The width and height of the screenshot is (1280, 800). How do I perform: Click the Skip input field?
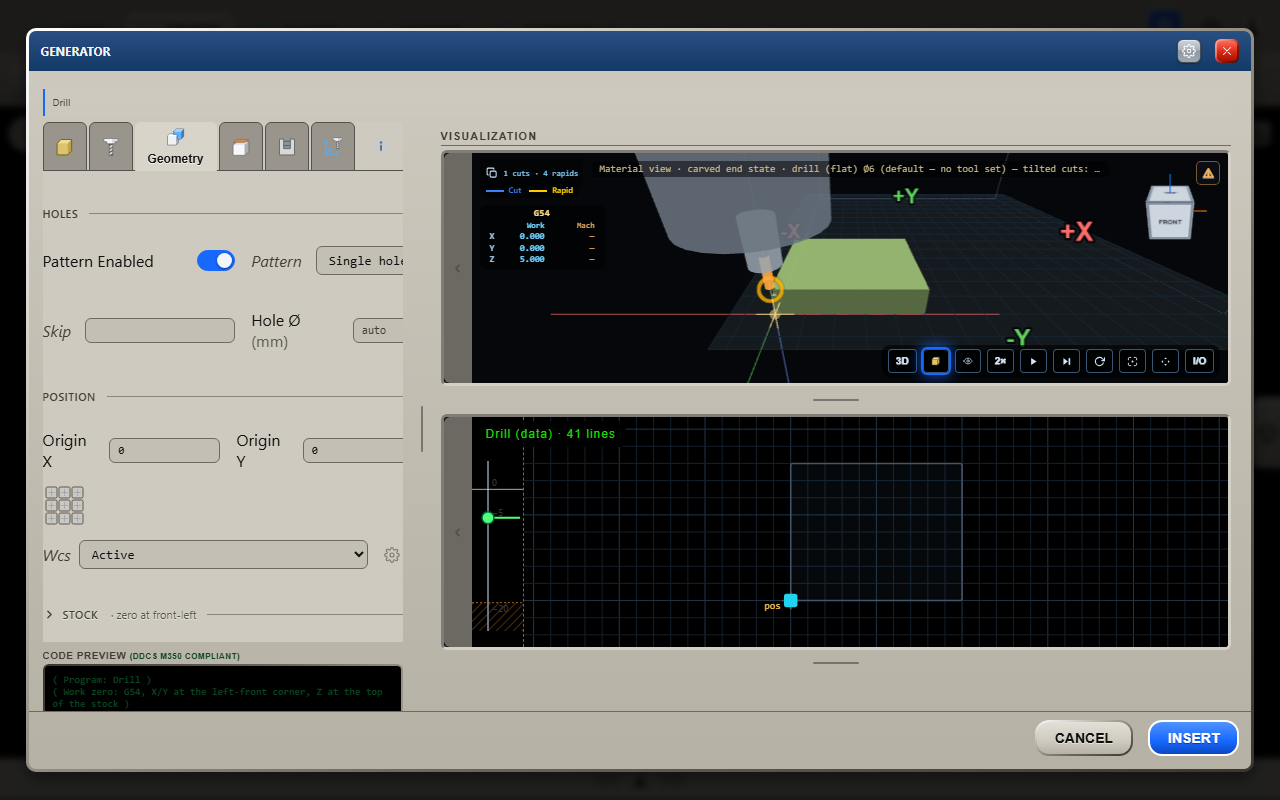[160, 330]
